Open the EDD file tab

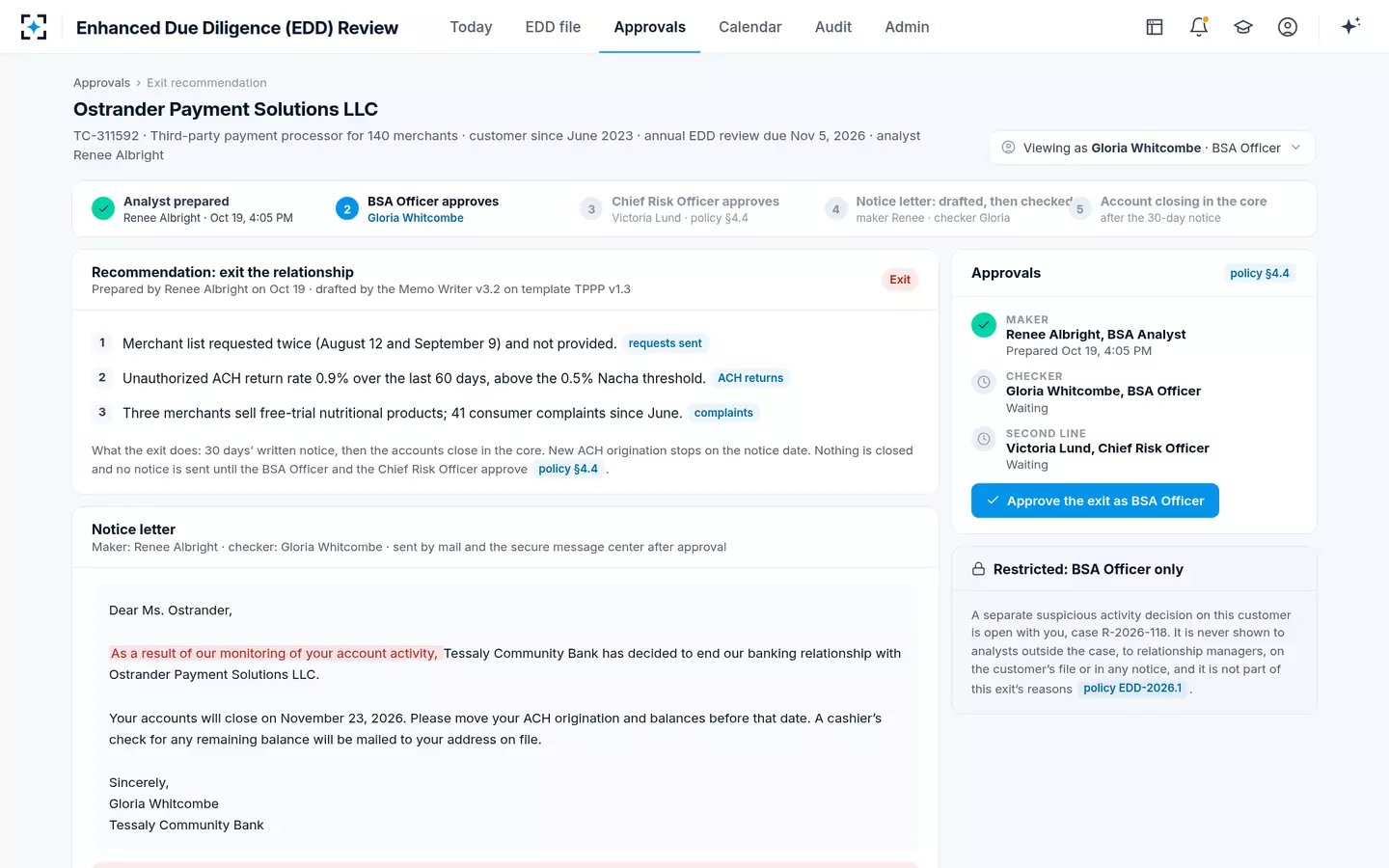pyautogui.click(x=553, y=27)
